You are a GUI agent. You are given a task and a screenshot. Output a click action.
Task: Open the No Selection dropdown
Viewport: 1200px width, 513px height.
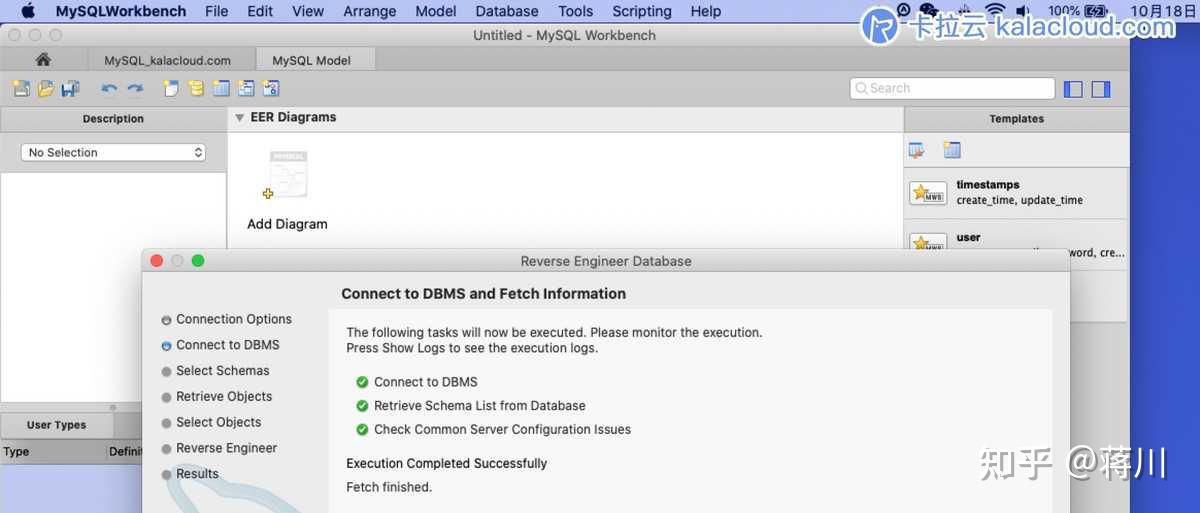click(x=113, y=152)
